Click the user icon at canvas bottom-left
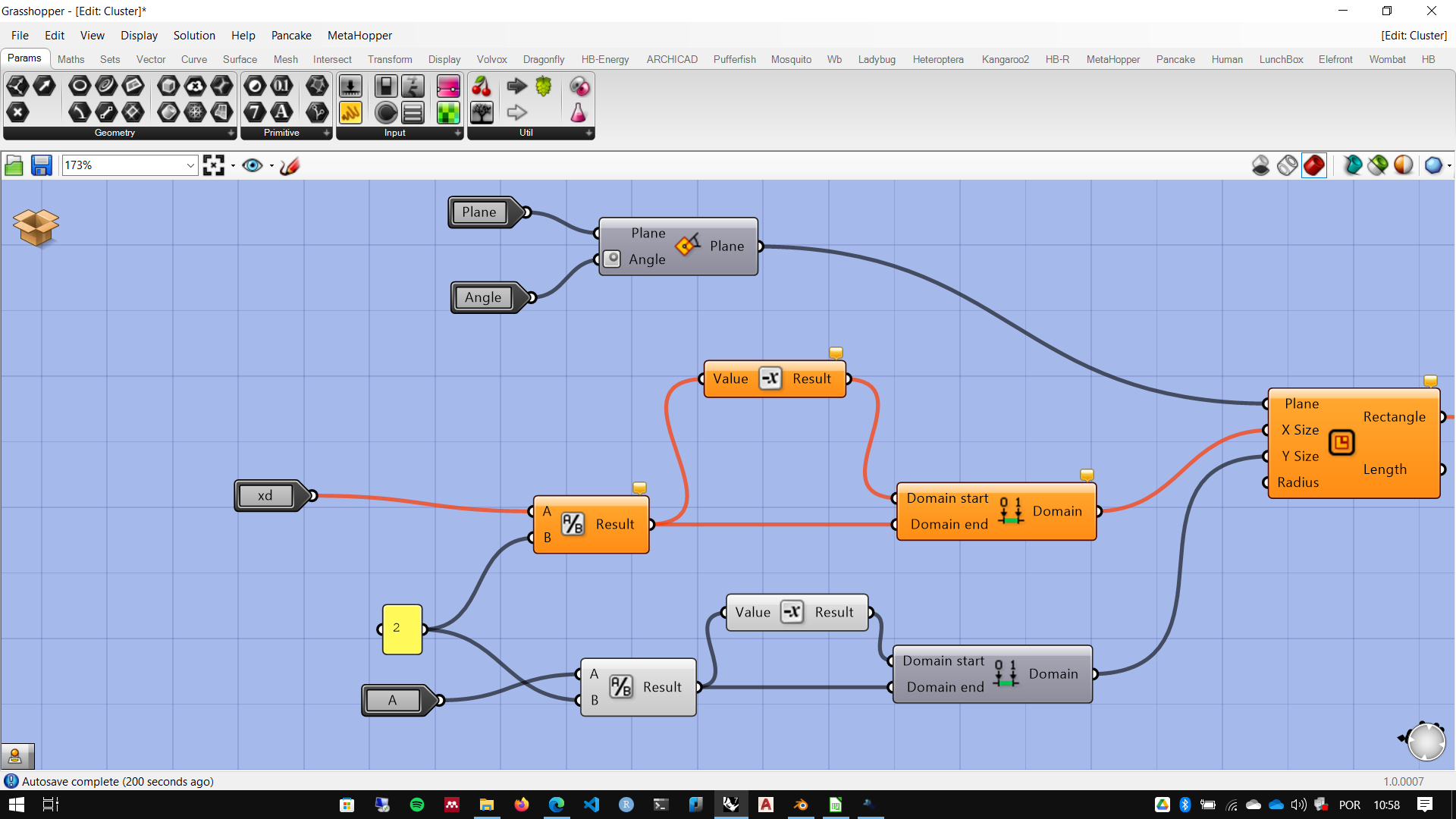 tap(15, 756)
